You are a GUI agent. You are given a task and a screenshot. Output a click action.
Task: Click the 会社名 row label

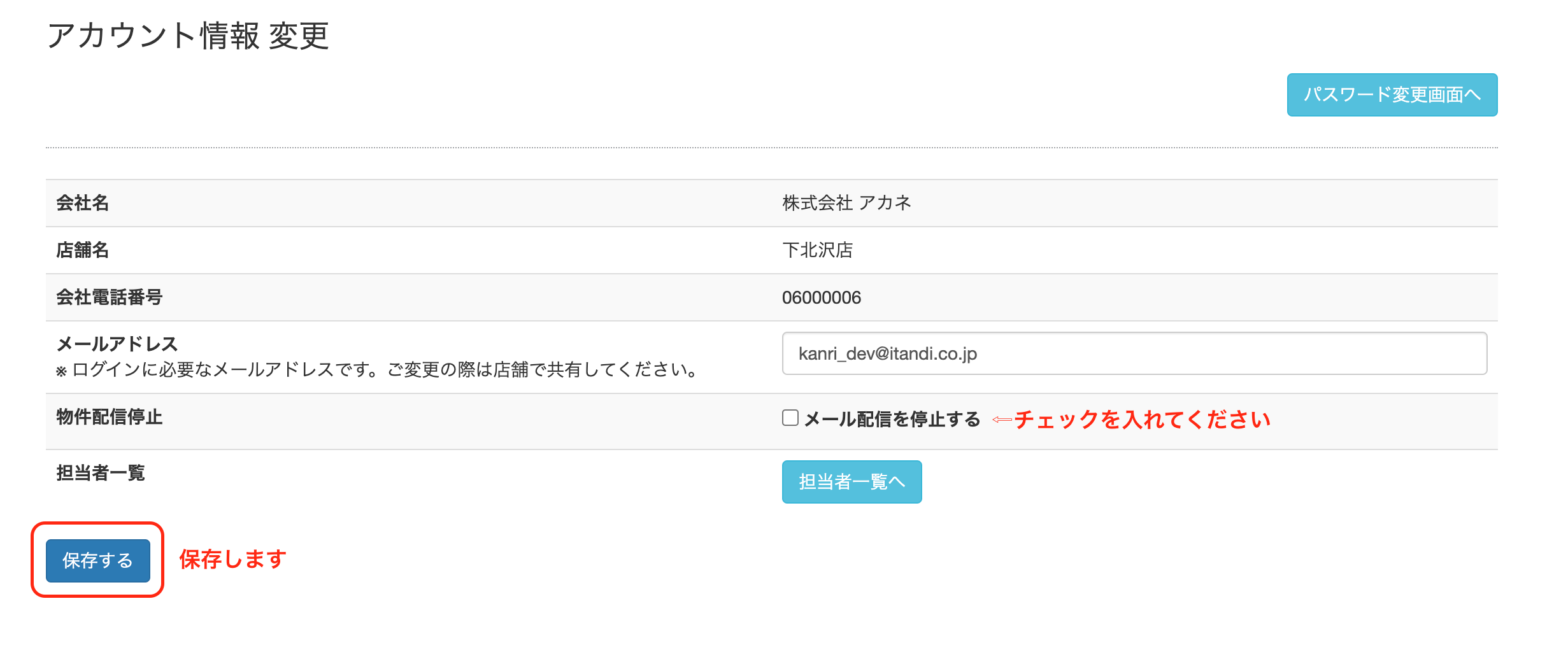pyautogui.click(x=83, y=203)
